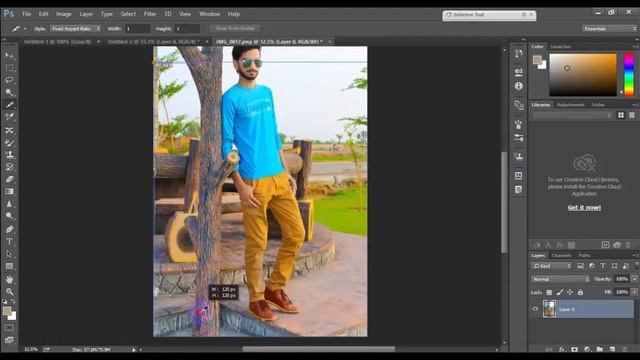The width and height of the screenshot is (640, 360).
Task: Select the Lasso tool
Action: click(9, 80)
